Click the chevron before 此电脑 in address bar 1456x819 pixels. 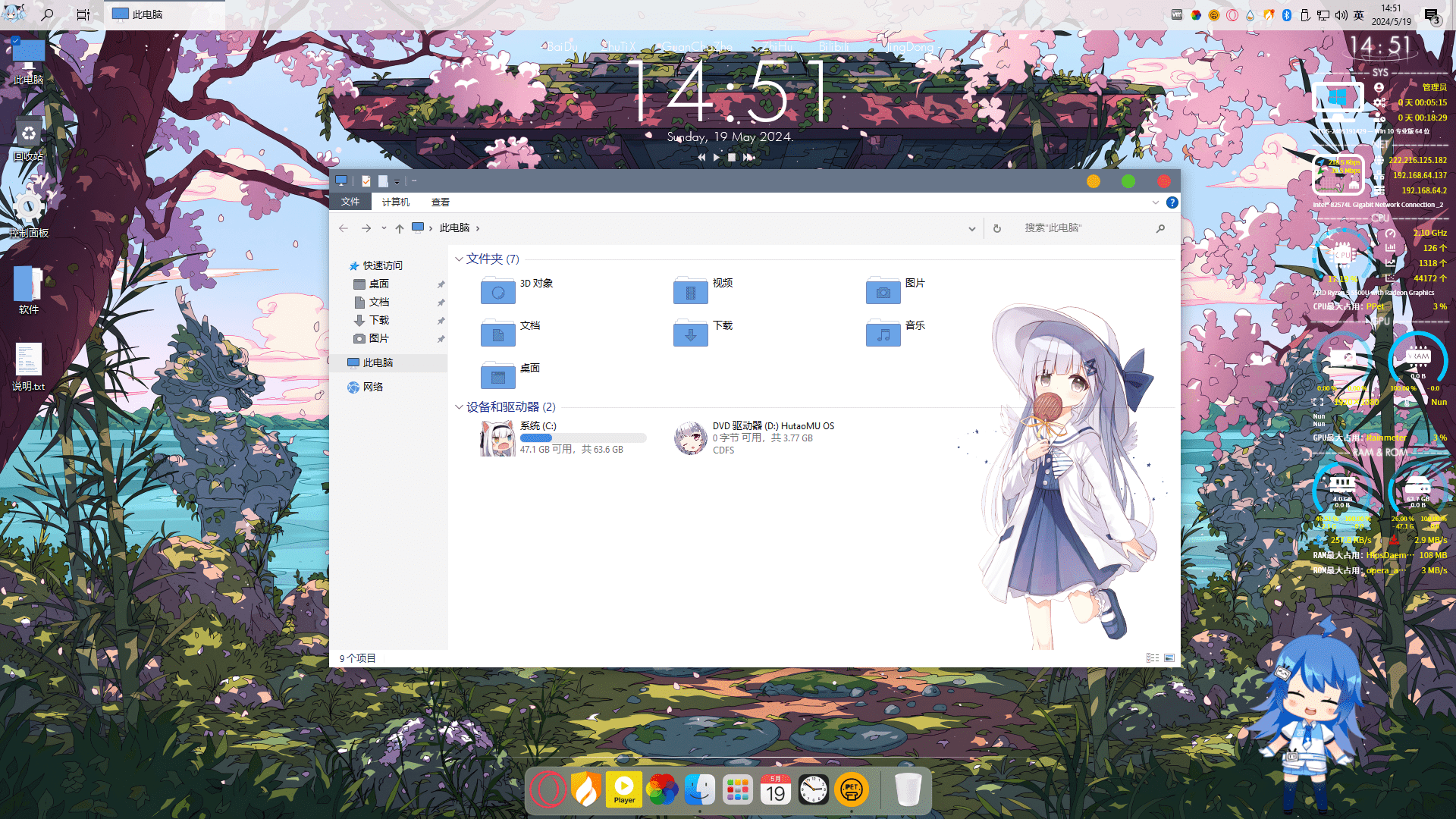[431, 228]
